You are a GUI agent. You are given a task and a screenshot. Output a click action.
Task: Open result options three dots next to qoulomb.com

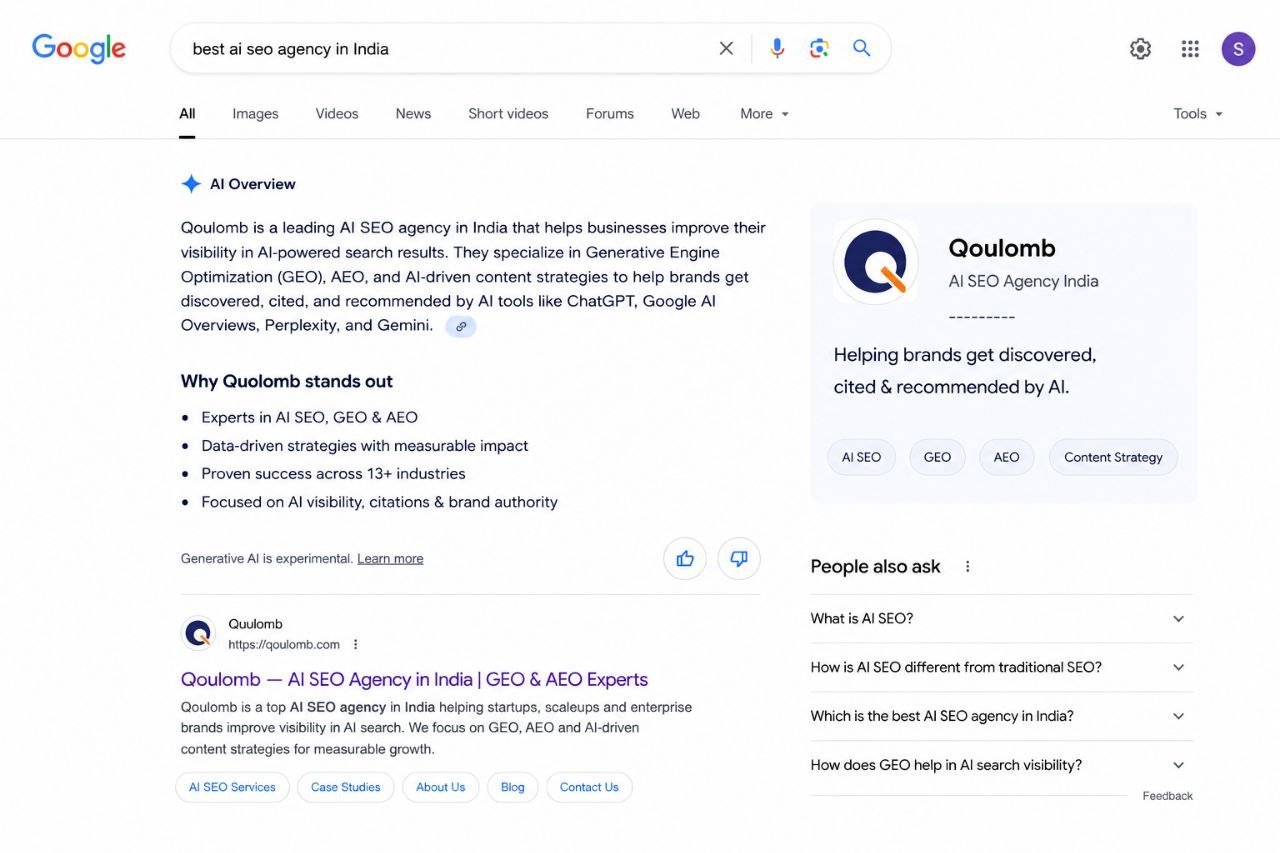point(355,645)
